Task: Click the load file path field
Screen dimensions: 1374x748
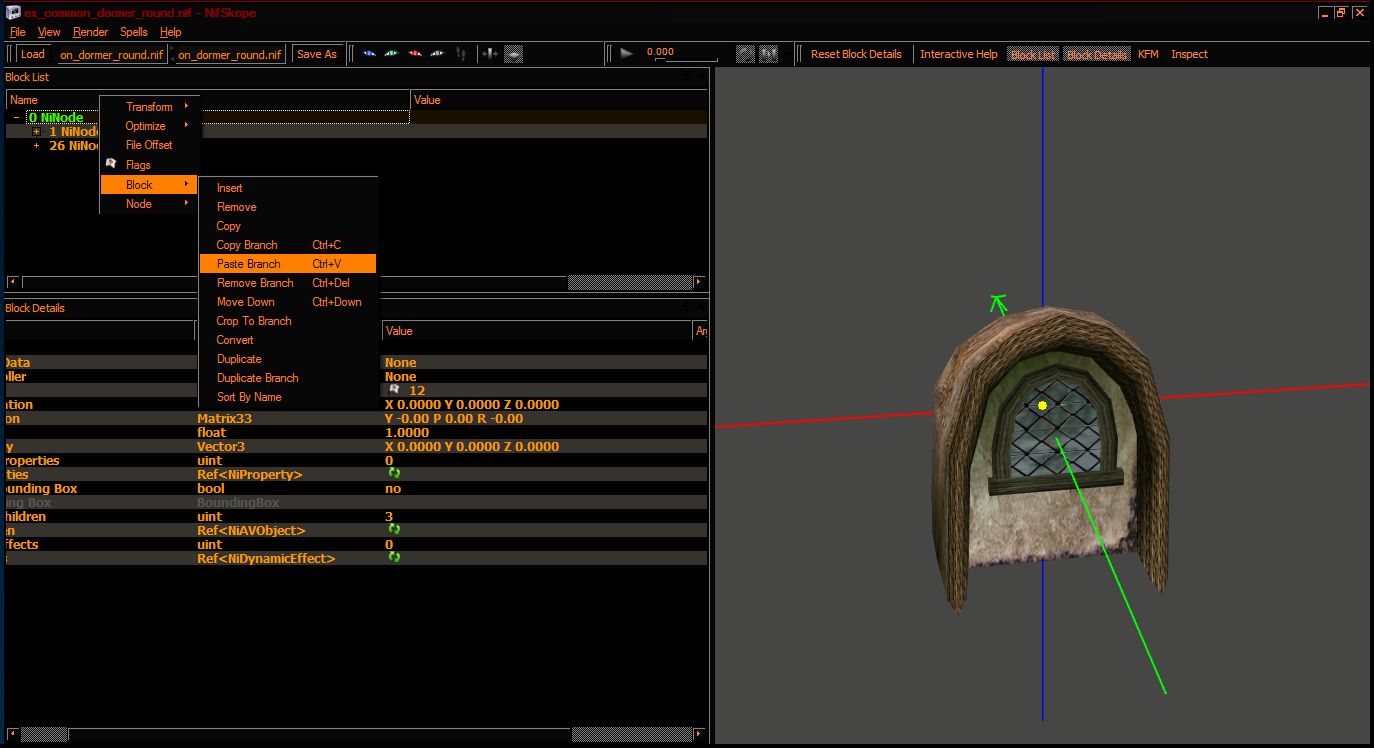Action: point(112,54)
